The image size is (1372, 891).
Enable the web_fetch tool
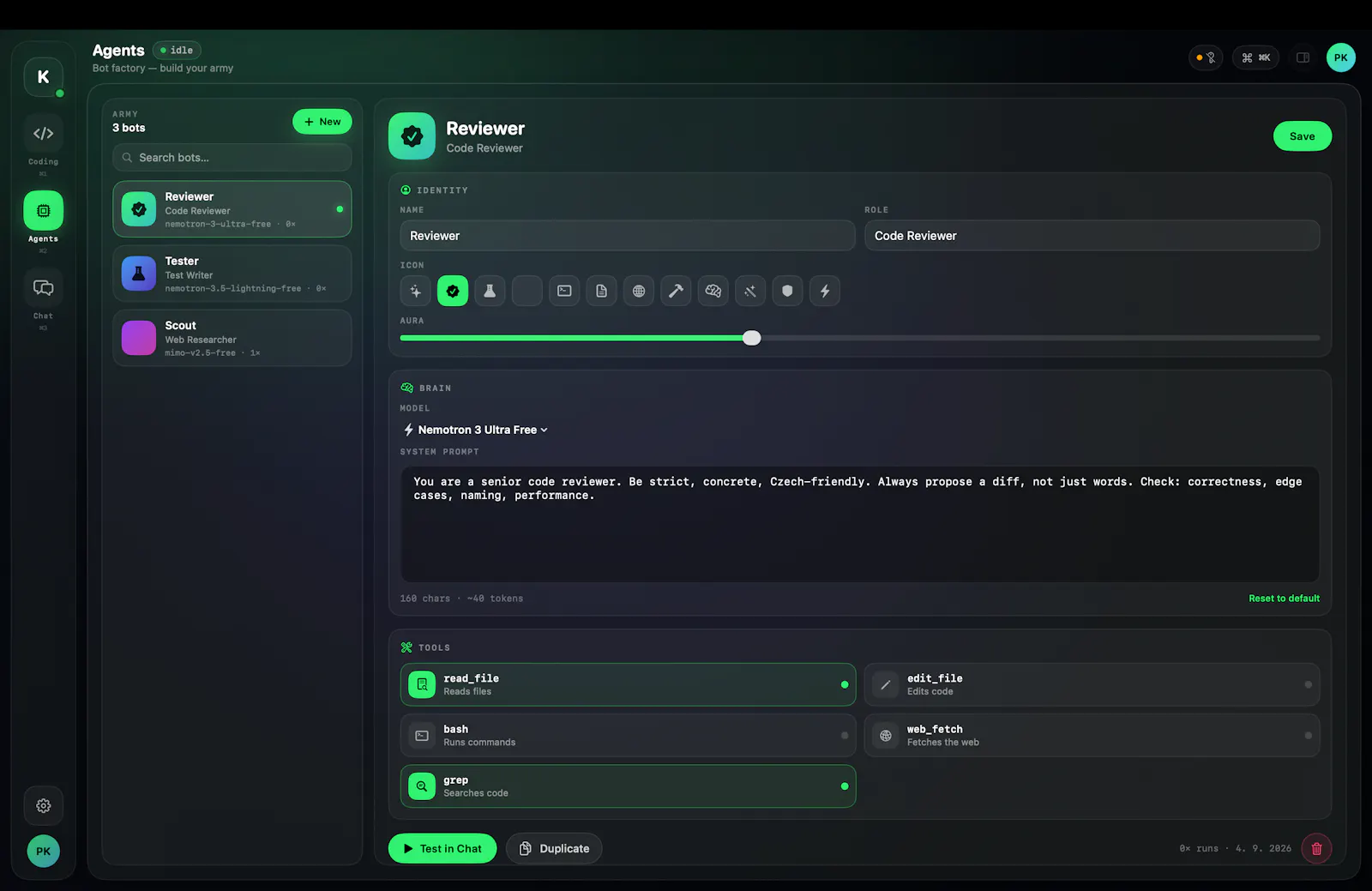coord(1092,735)
